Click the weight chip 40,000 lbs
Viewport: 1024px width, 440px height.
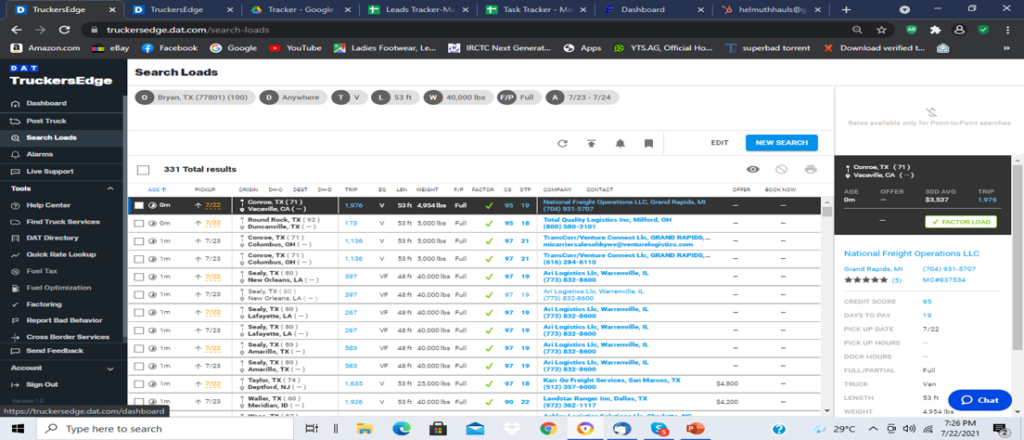click(458, 97)
